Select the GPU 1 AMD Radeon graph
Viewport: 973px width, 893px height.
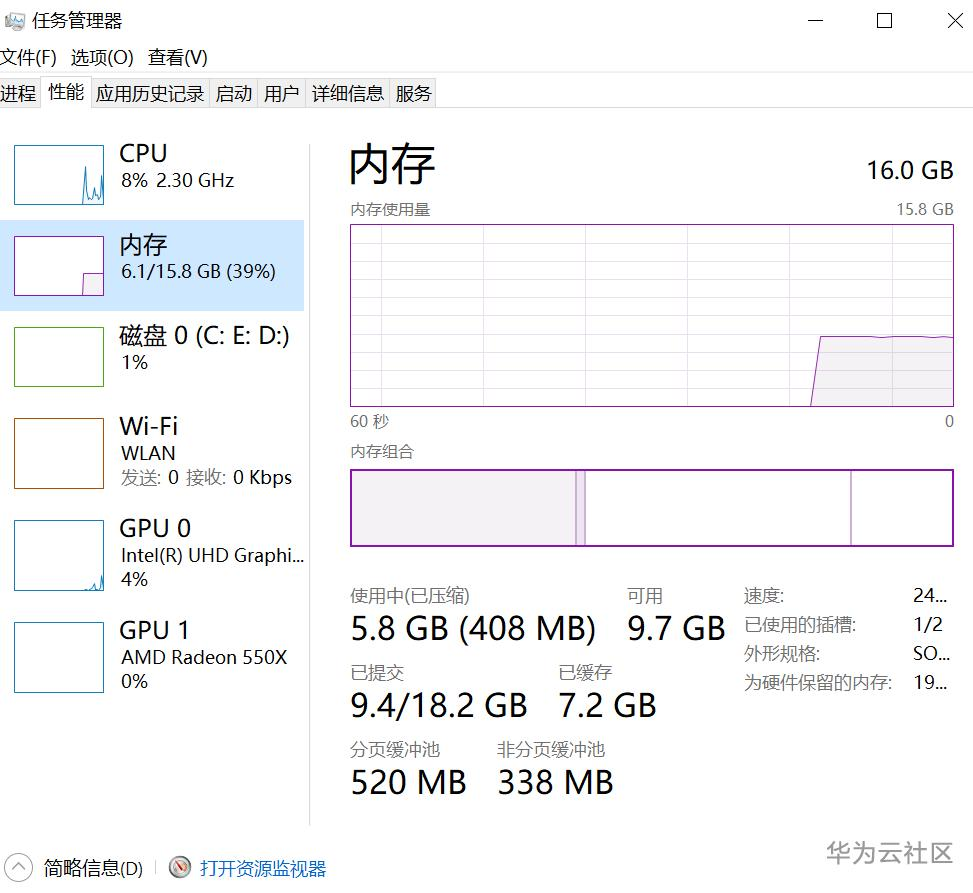point(59,657)
